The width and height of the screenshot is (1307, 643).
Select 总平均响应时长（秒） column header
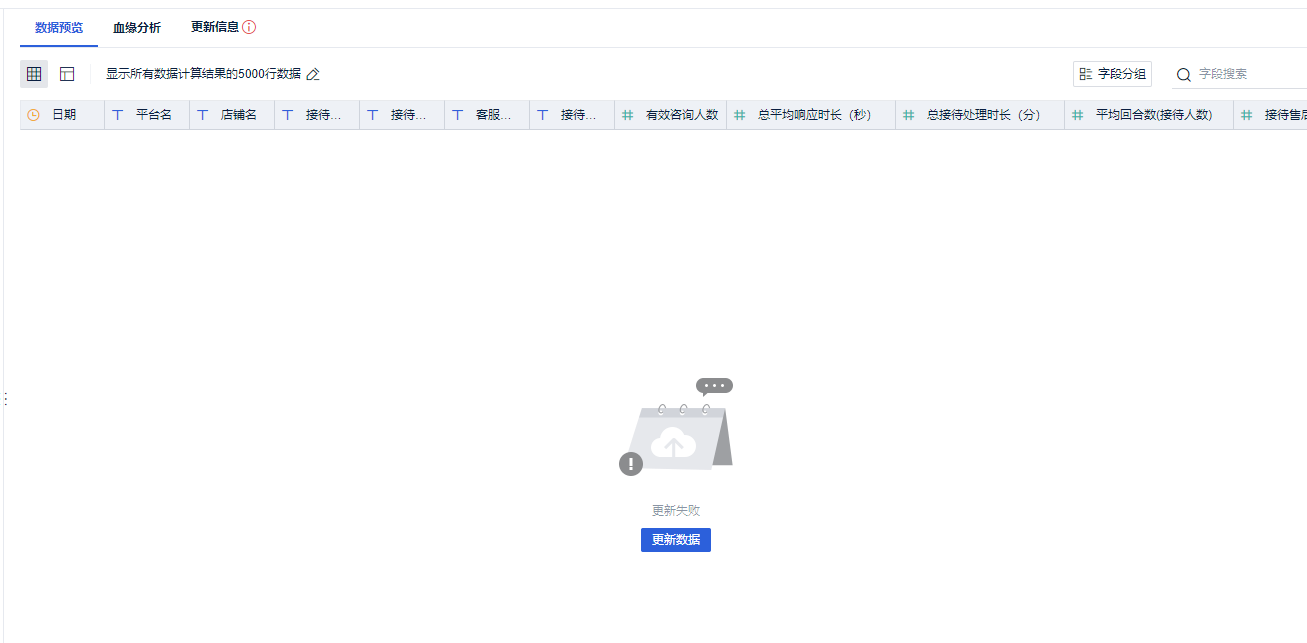(811, 115)
